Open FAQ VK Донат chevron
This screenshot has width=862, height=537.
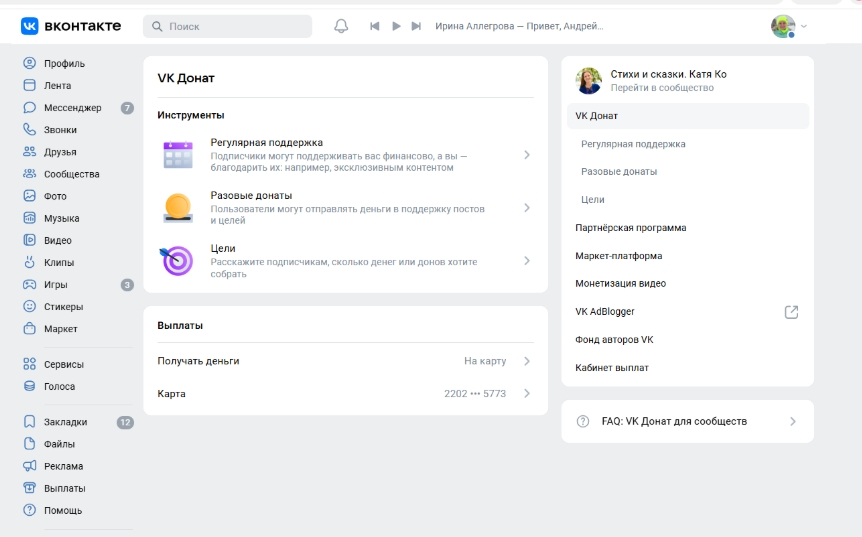tap(793, 422)
